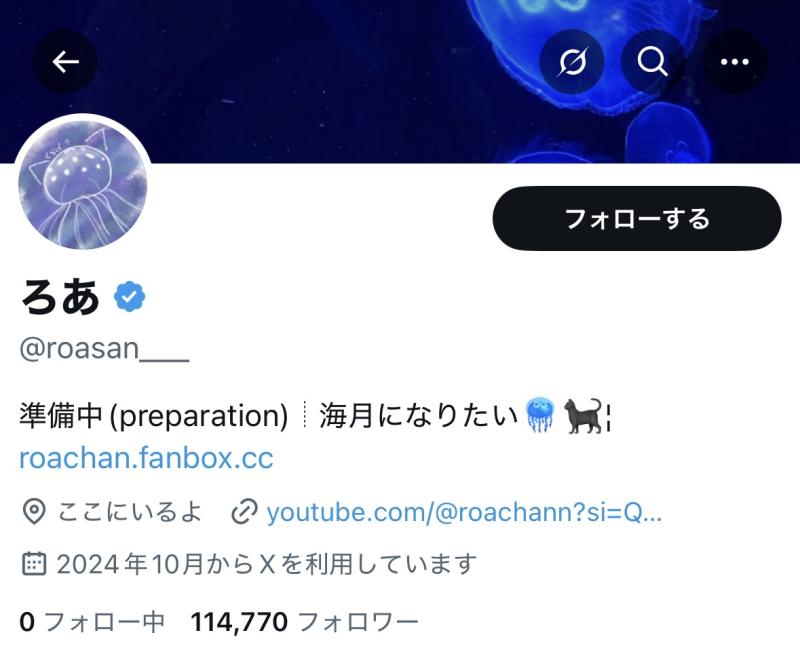The height and width of the screenshot is (652, 800).
Task: Tap the bio text 準備中 (preparation)
Action: [154, 415]
